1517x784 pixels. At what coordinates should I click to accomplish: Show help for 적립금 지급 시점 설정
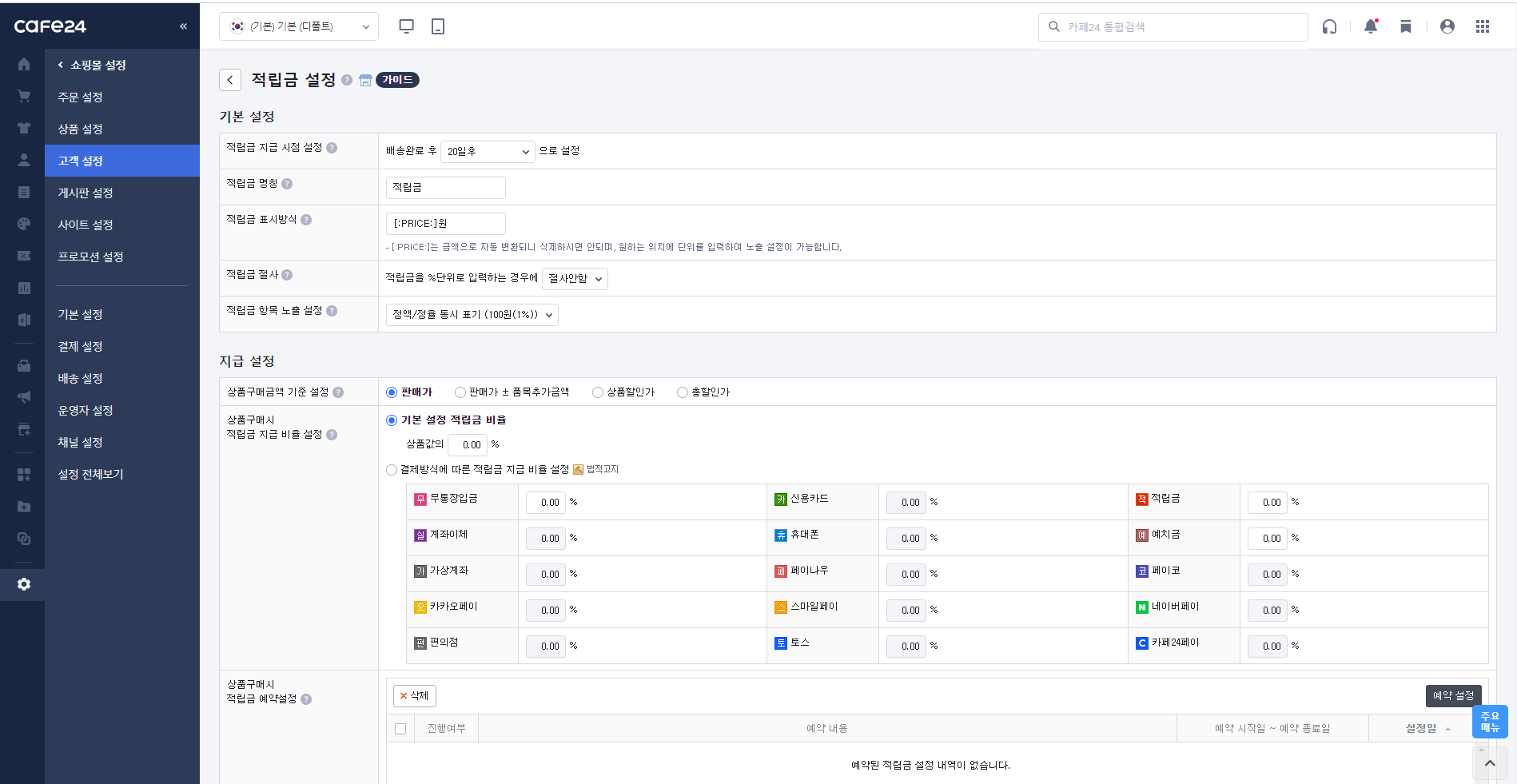click(x=332, y=148)
